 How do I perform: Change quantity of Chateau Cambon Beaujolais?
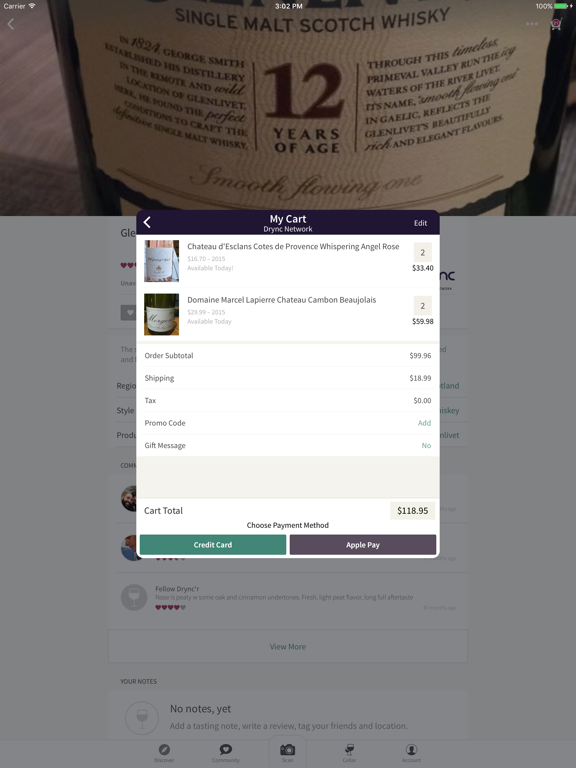pyautogui.click(x=423, y=306)
